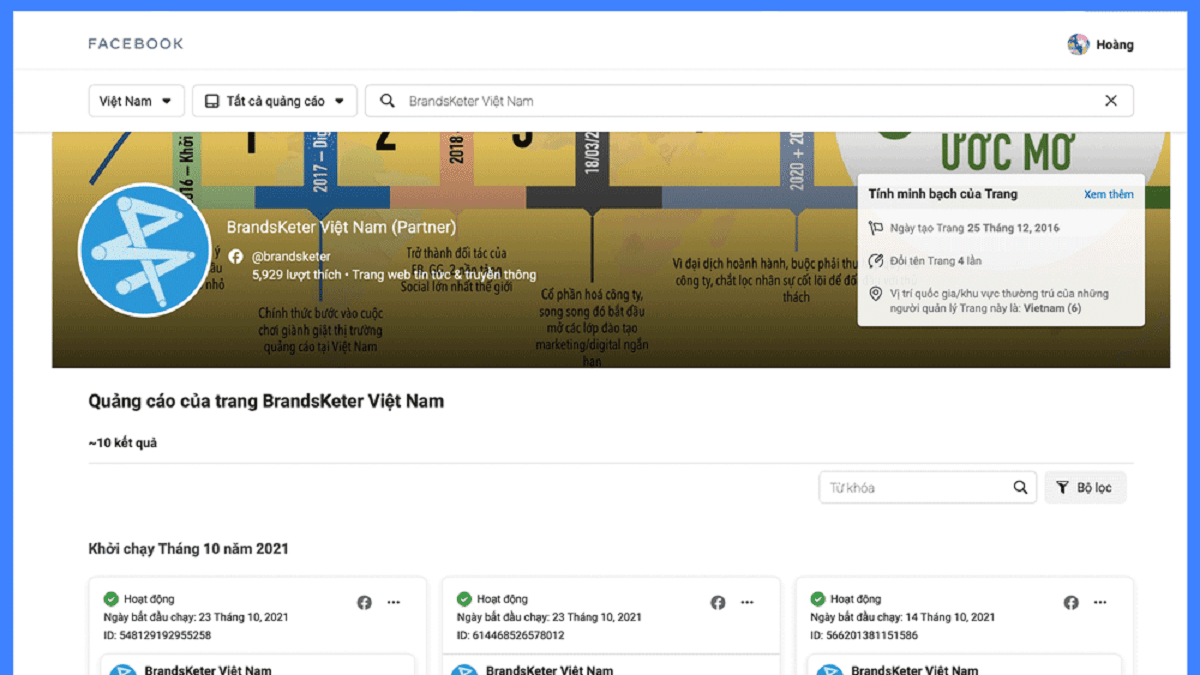Click BrandsKeter avatar in ad 566201381151586 preview
The image size is (1200, 675).
click(x=830, y=671)
